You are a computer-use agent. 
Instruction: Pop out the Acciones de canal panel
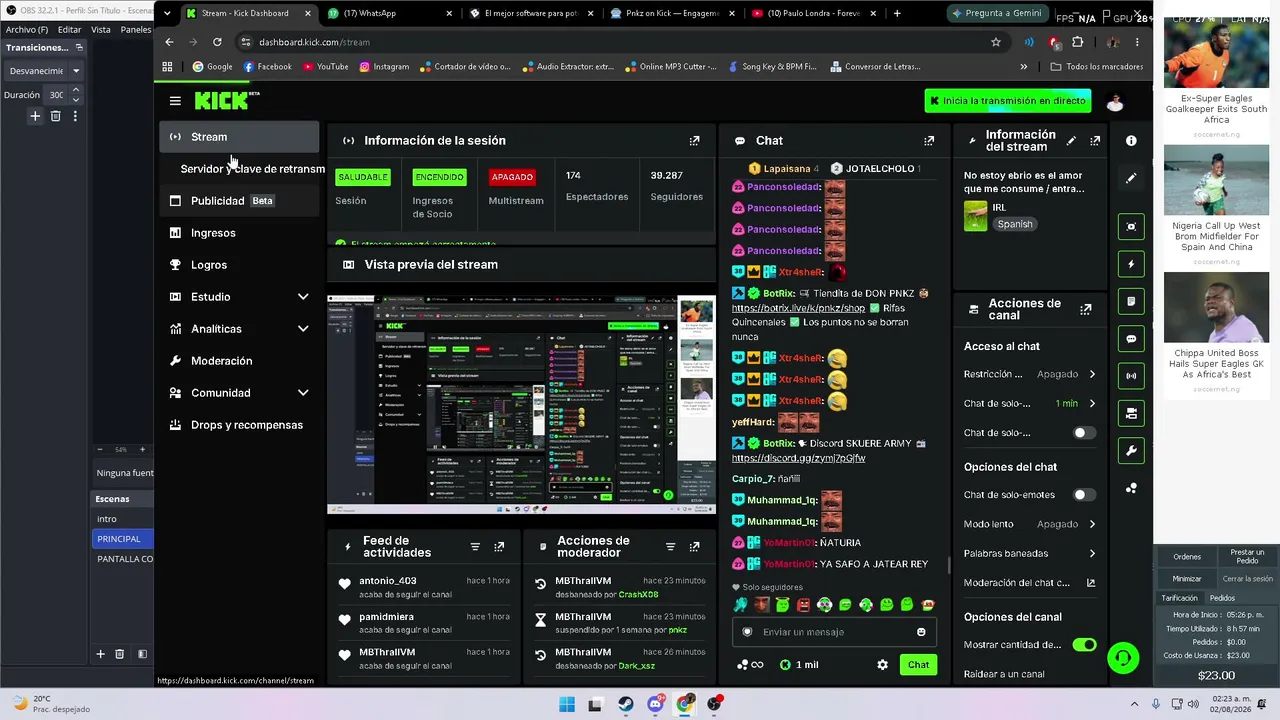click(1086, 310)
